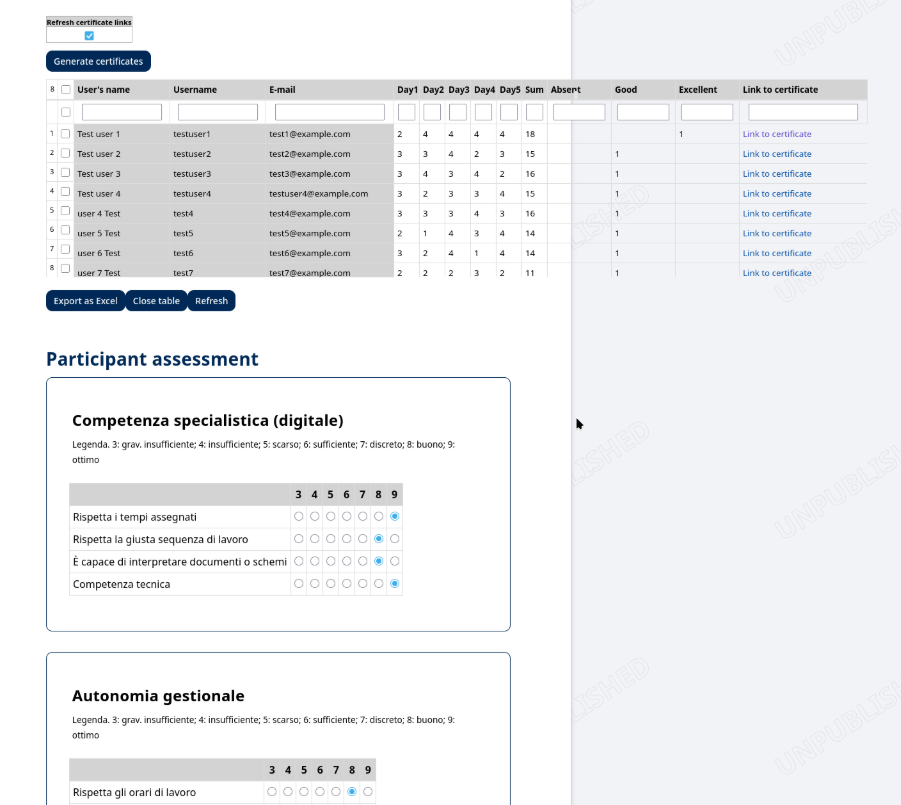The image size is (901, 805).
Task: Select the checkbox for Test user 1 row
Action: point(66,133)
